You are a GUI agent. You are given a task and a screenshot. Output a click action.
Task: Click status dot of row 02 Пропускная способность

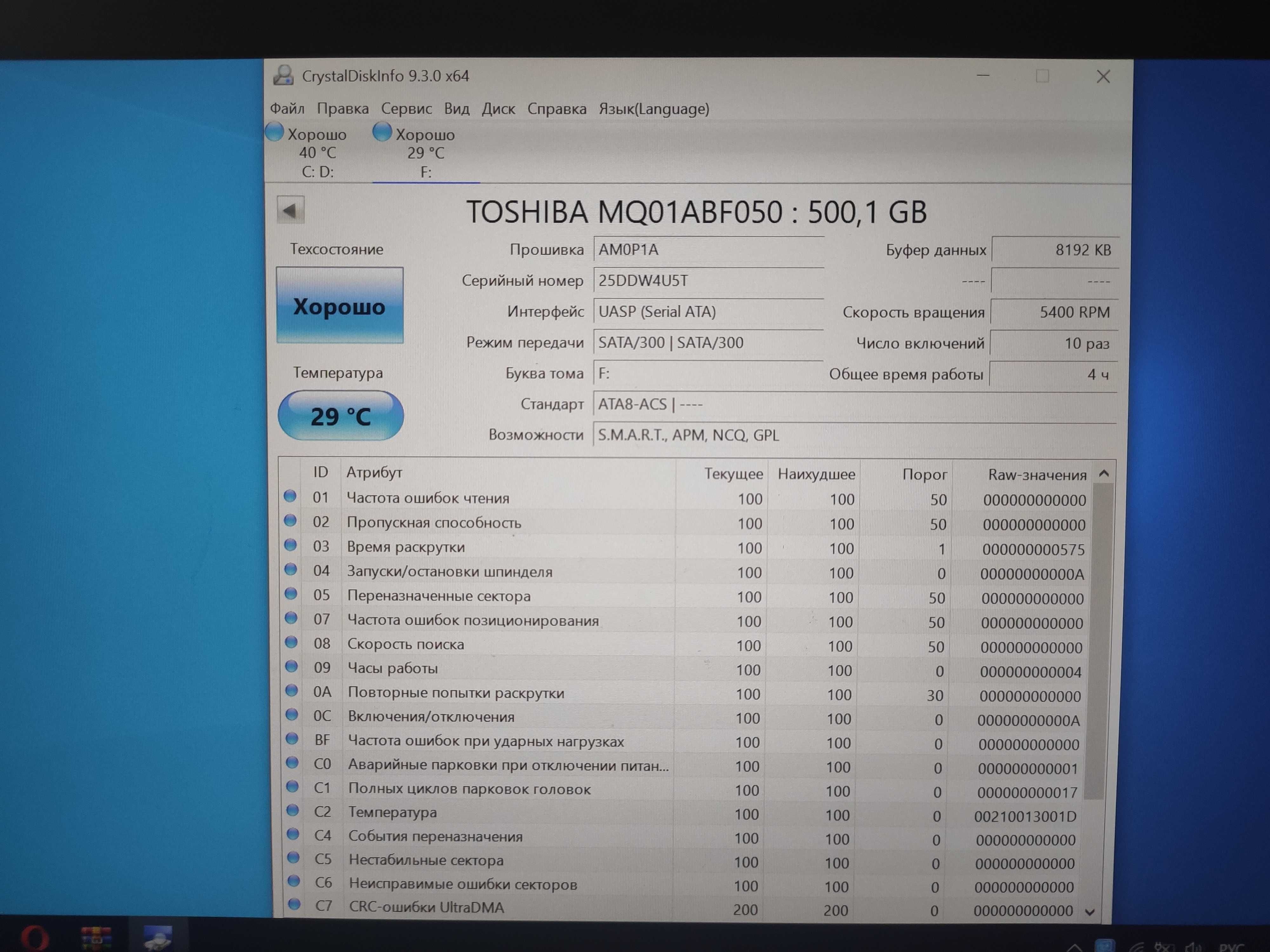(291, 520)
